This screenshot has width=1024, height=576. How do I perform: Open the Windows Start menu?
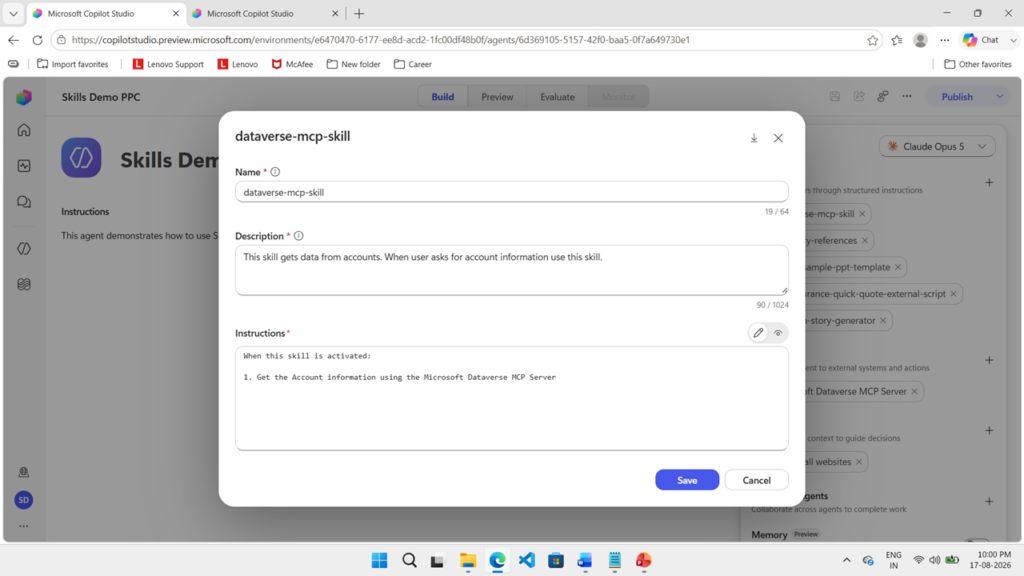coord(379,560)
